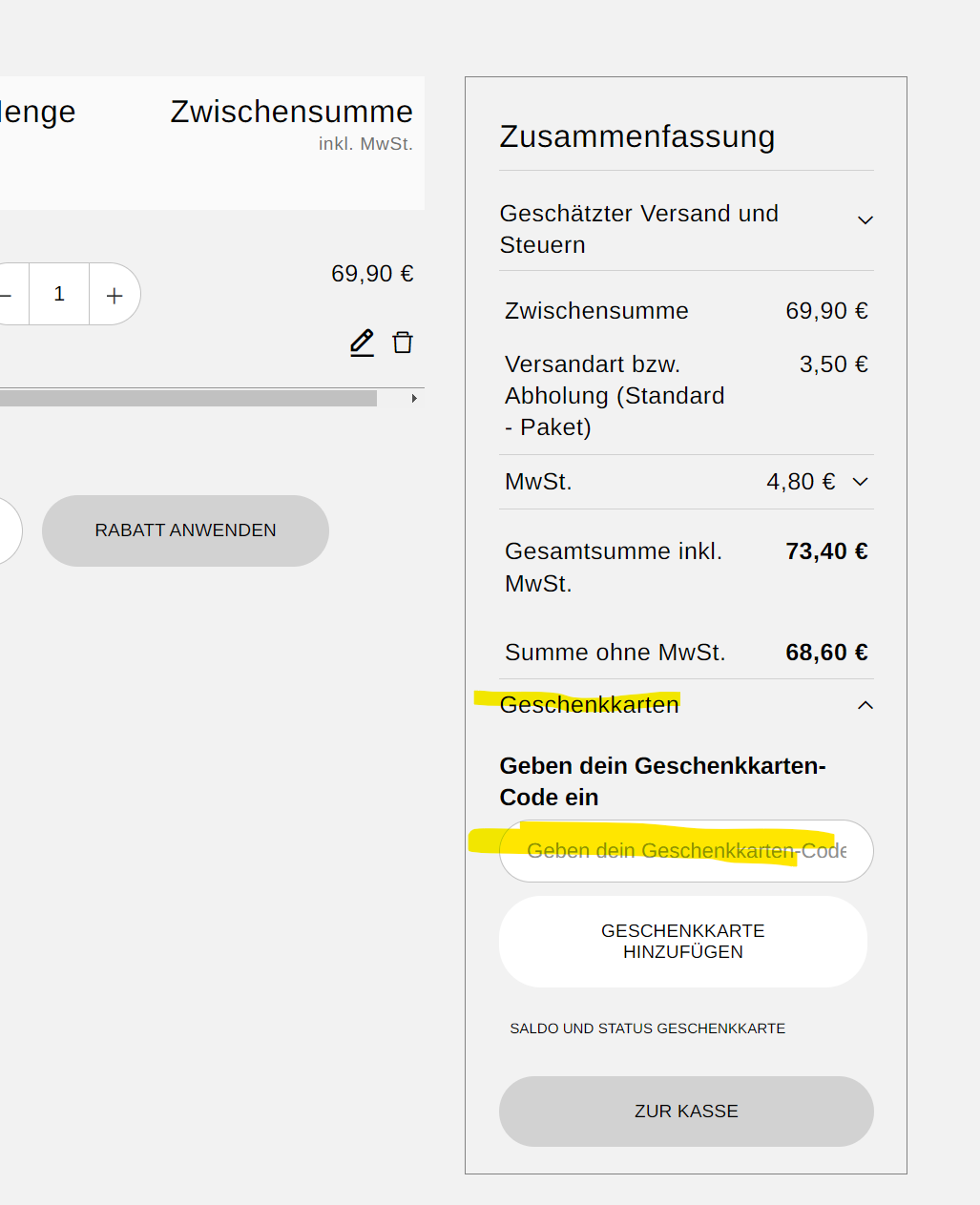Expand the MwSt. details chevron
980x1205 pixels.
click(860, 482)
